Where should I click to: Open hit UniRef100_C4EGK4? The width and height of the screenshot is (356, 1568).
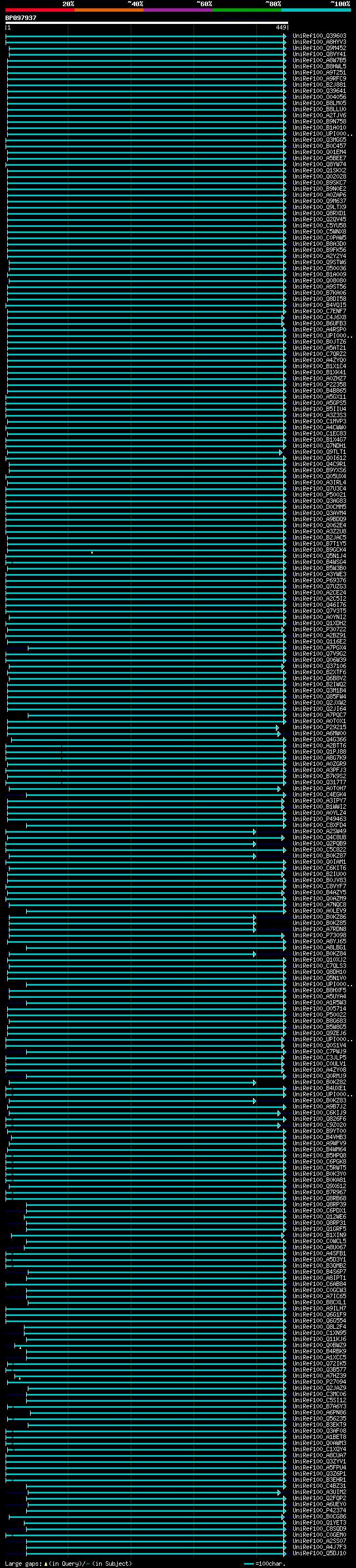319,794
